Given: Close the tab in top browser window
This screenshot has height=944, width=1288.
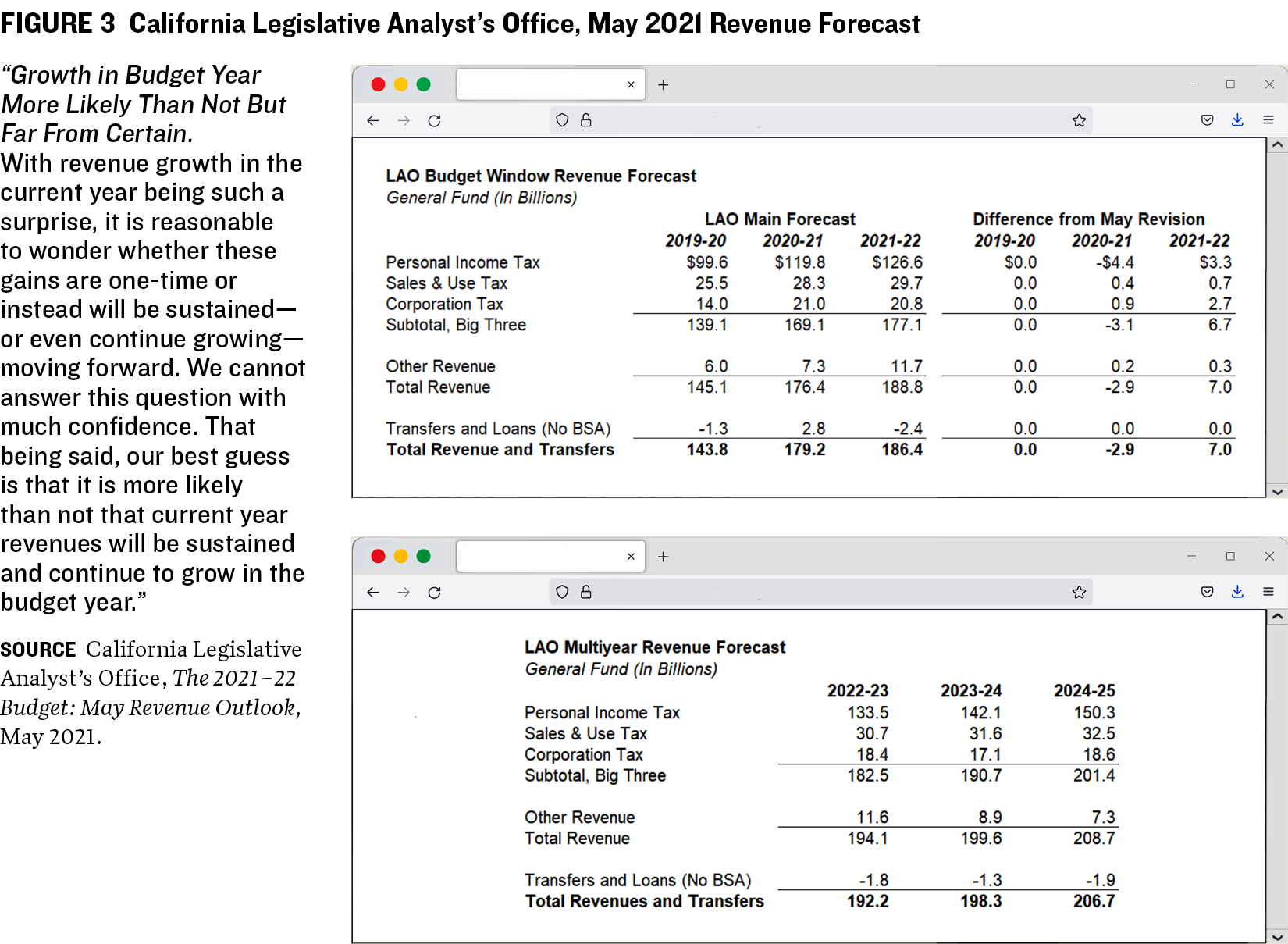Looking at the screenshot, I should pos(631,84).
